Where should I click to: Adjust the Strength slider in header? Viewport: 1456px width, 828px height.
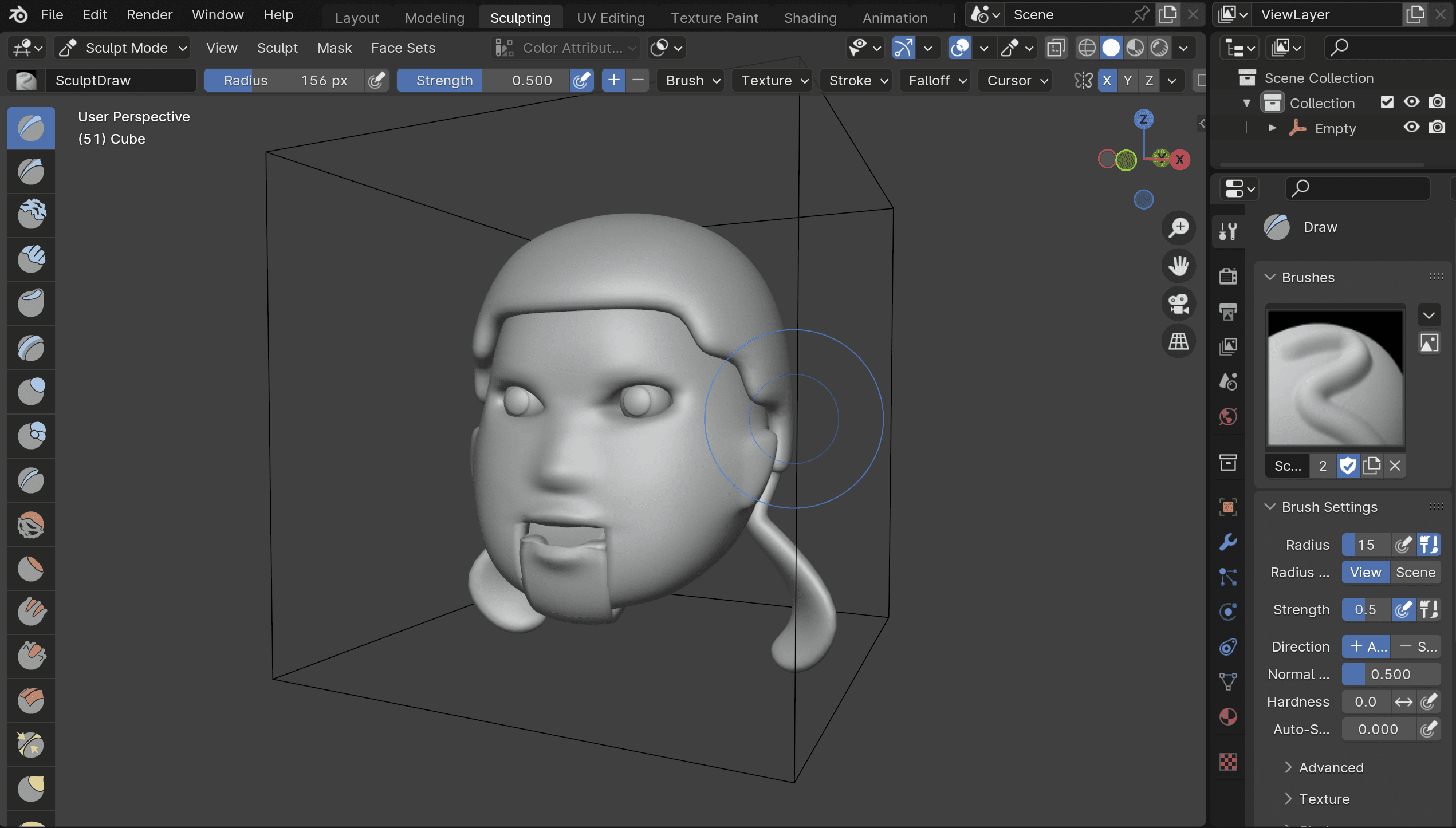click(x=483, y=81)
